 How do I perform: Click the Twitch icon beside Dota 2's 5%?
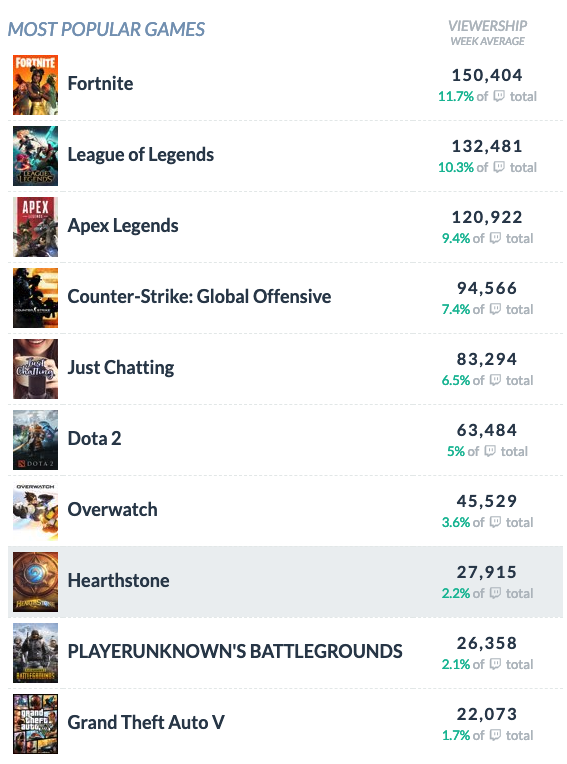pyautogui.click(x=490, y=451)
